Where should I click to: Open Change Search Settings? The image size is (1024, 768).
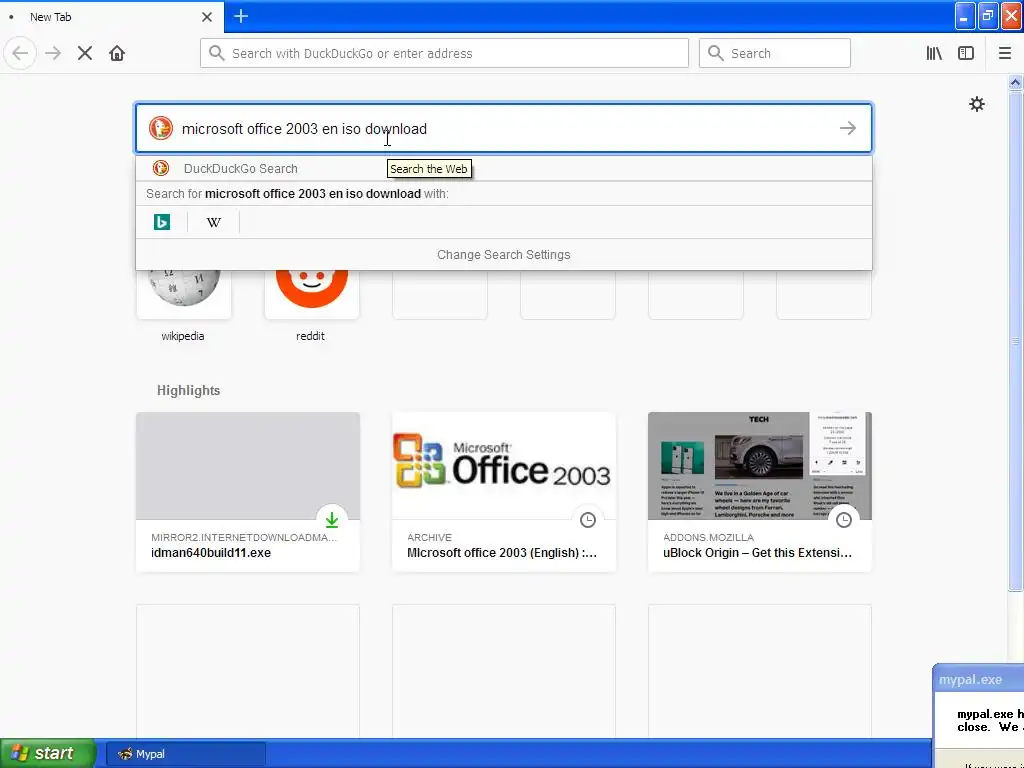coord(504,255)
